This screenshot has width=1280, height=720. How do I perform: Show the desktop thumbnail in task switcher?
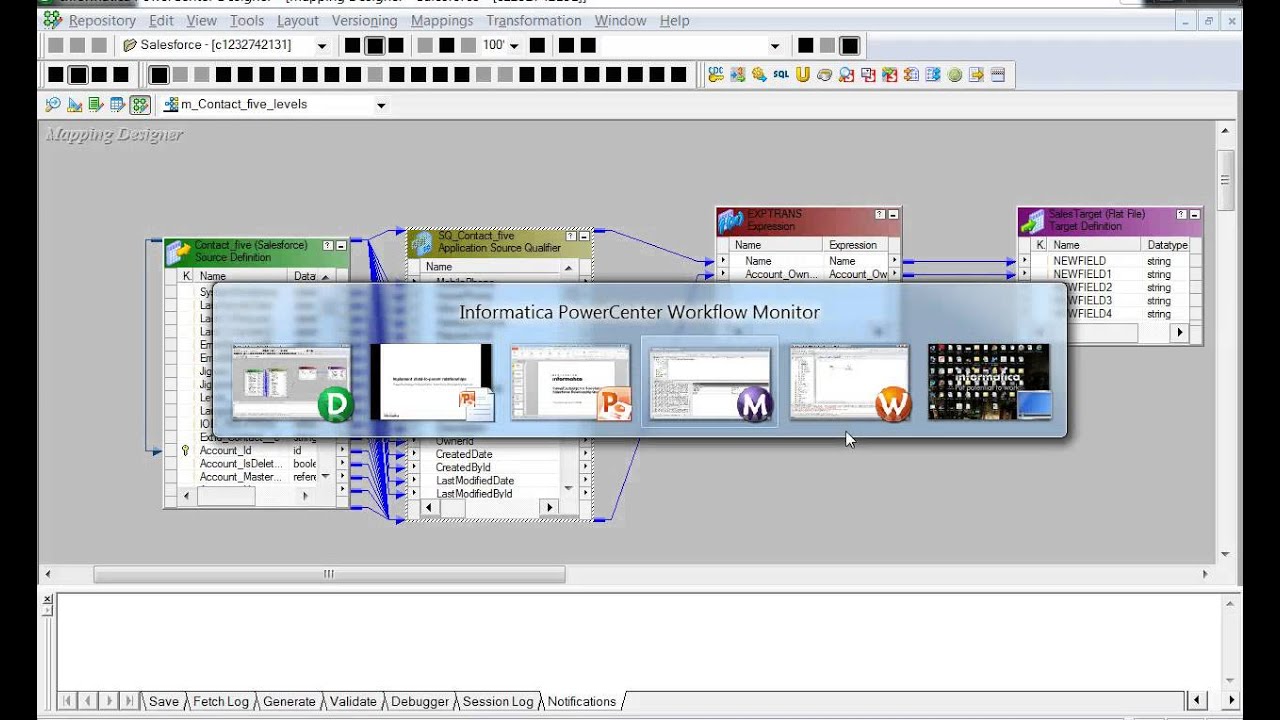[989, 383]
